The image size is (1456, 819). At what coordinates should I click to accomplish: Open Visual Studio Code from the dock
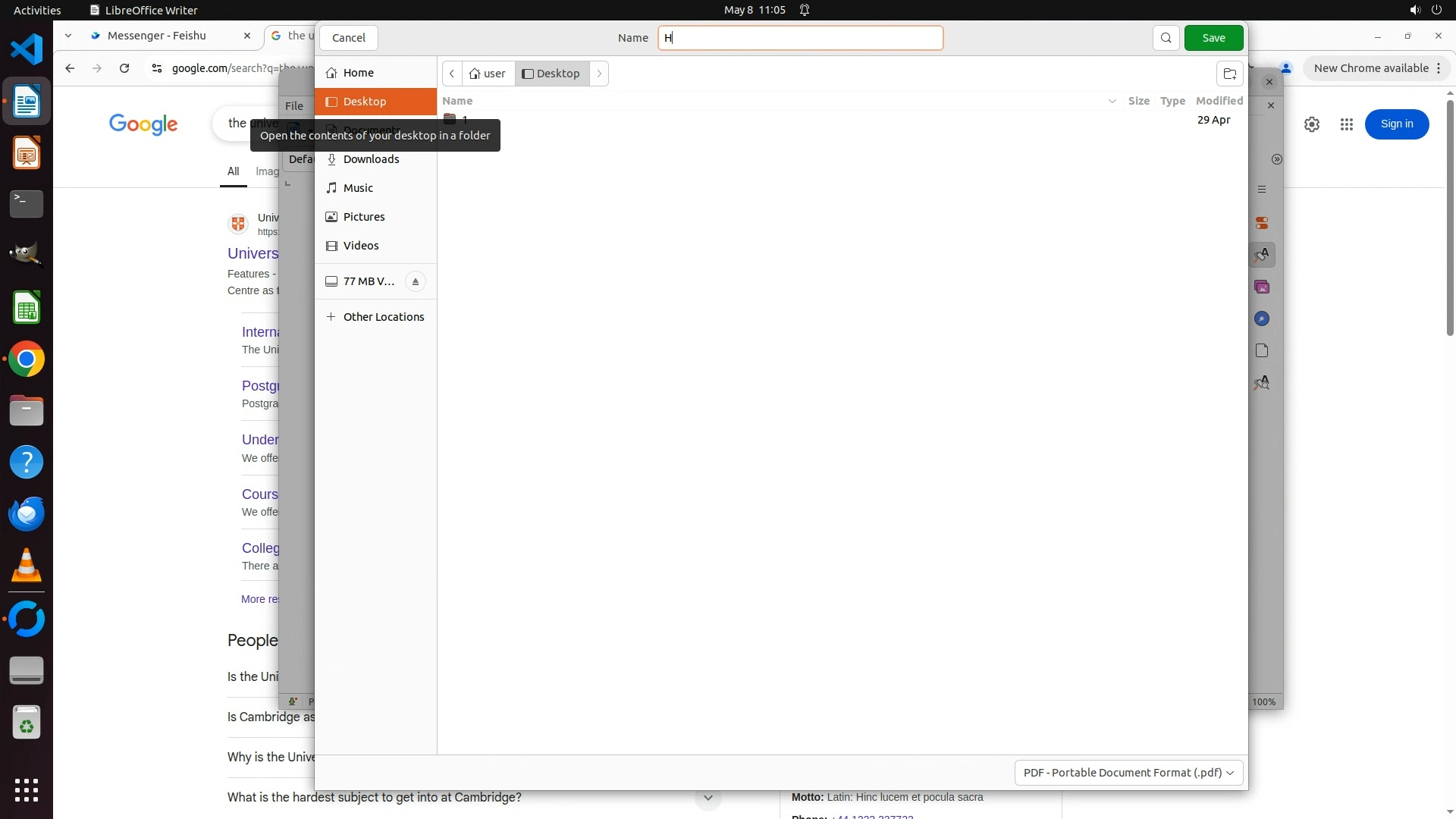point(27,50)
